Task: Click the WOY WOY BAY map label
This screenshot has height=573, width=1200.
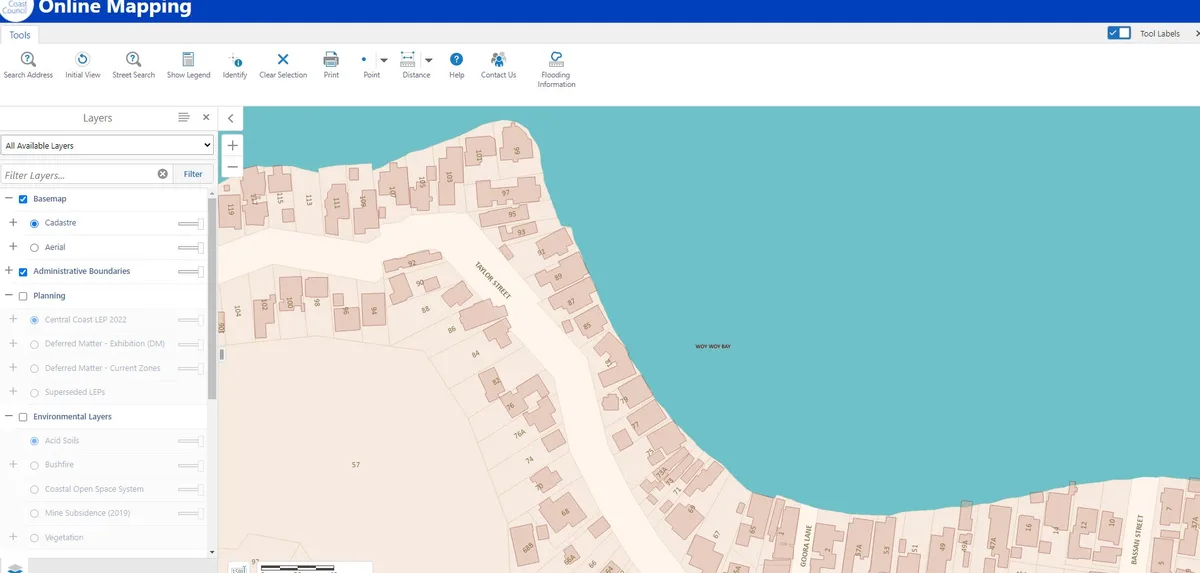Action: coord(714,346)
